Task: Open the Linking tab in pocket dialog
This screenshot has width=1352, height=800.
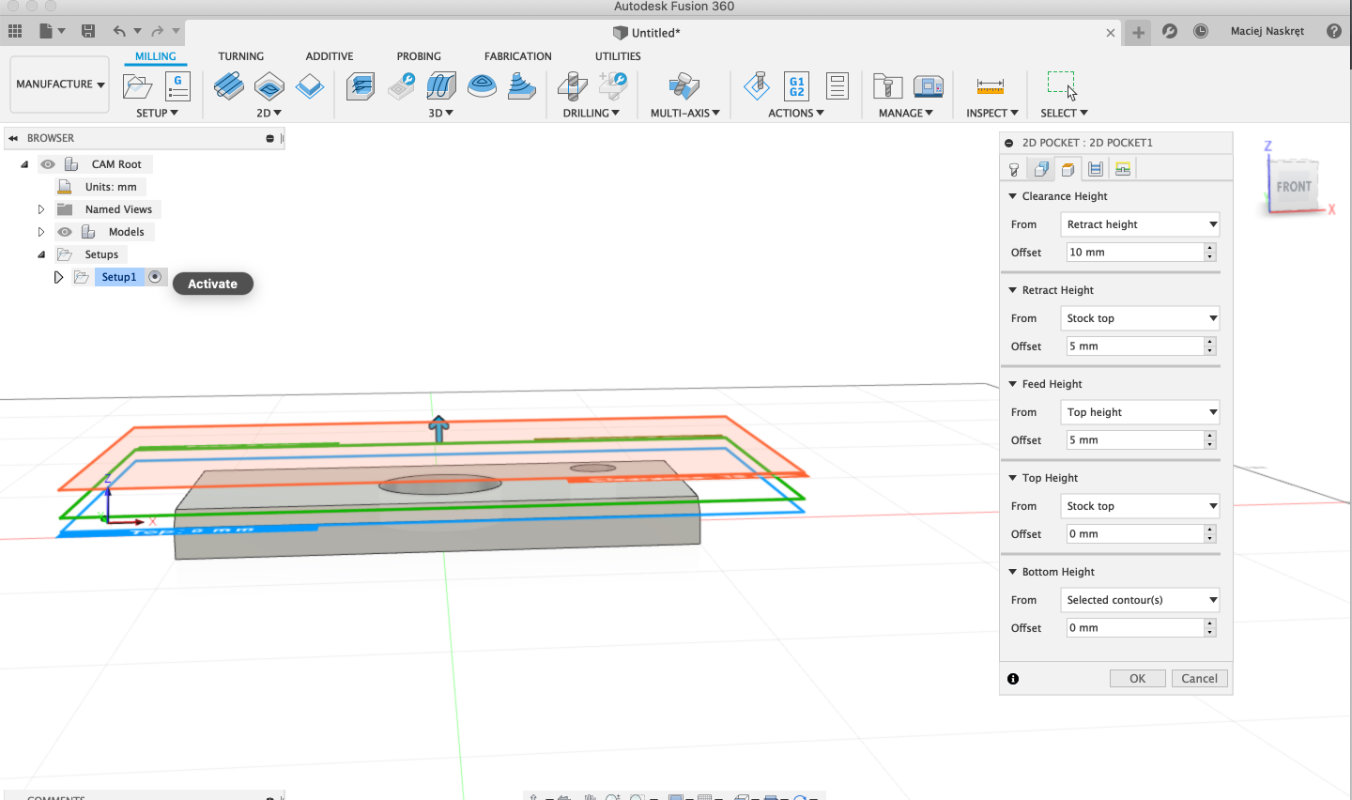Action: point(1122,169)
